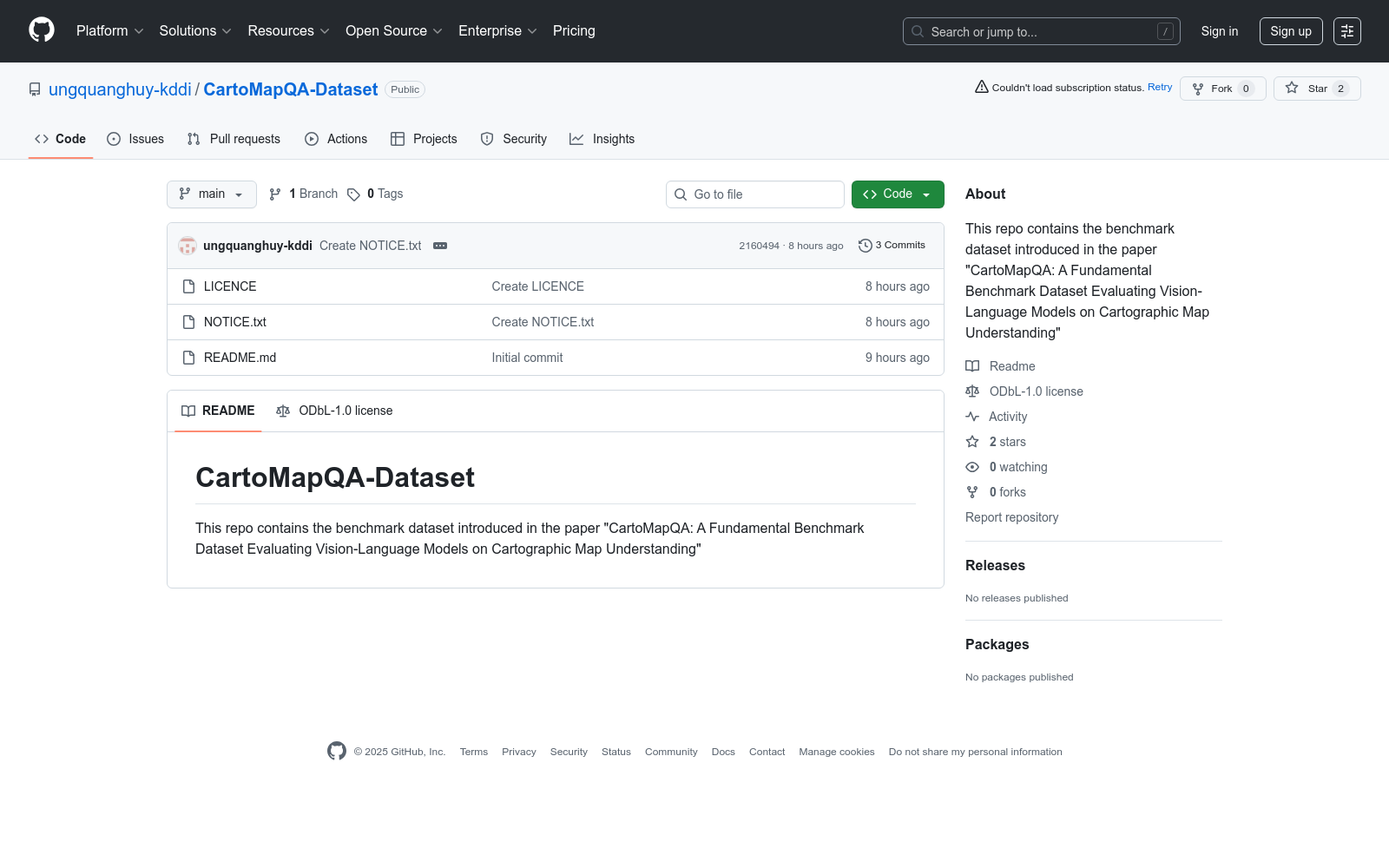Click Manage cookies in footer

click(x=837, y=752)
